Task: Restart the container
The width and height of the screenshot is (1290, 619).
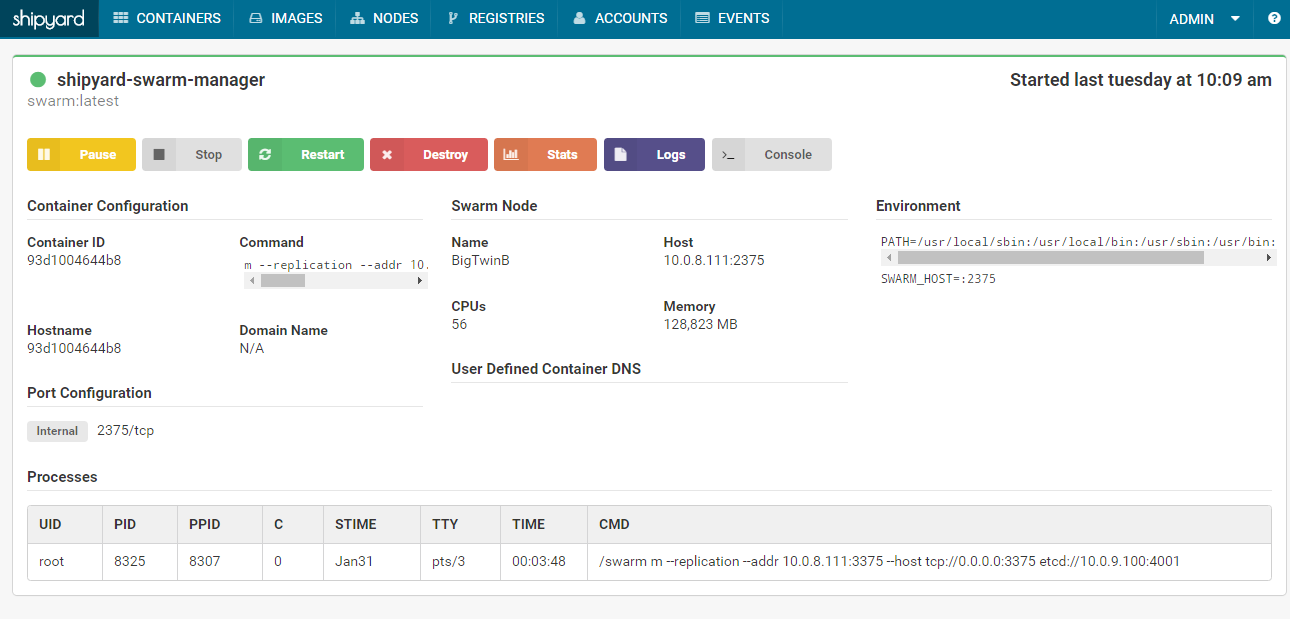Action: (x=306, y=155)
